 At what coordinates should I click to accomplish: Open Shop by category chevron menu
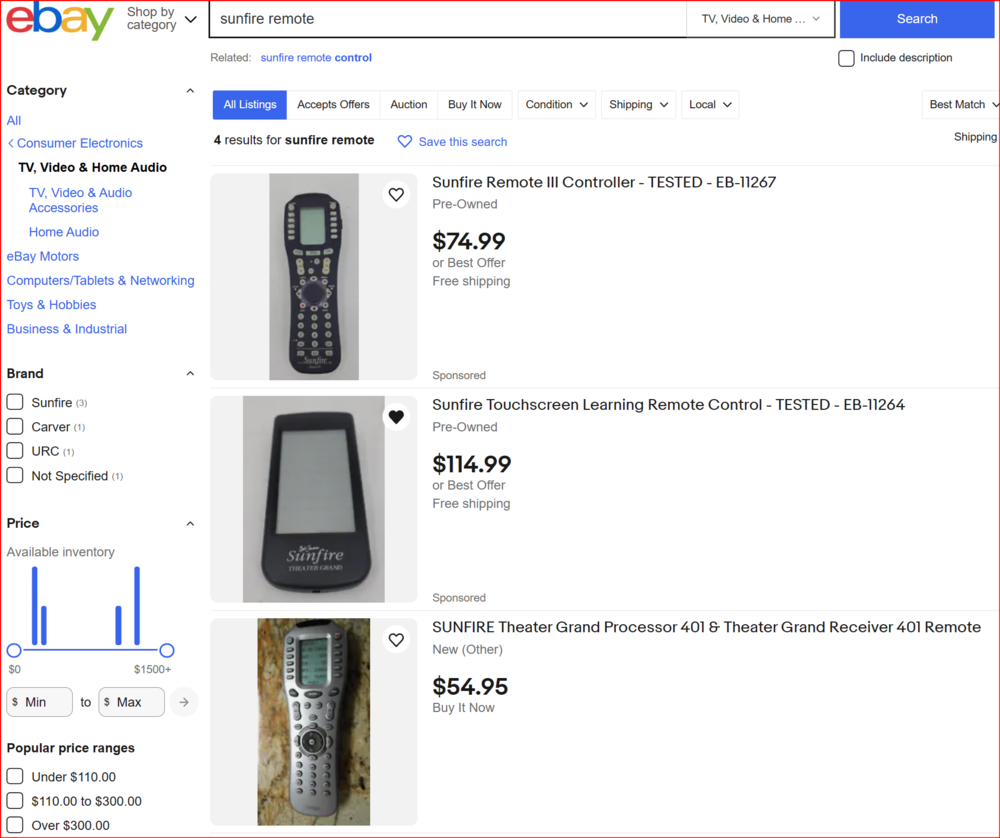[x=191, y=19]
